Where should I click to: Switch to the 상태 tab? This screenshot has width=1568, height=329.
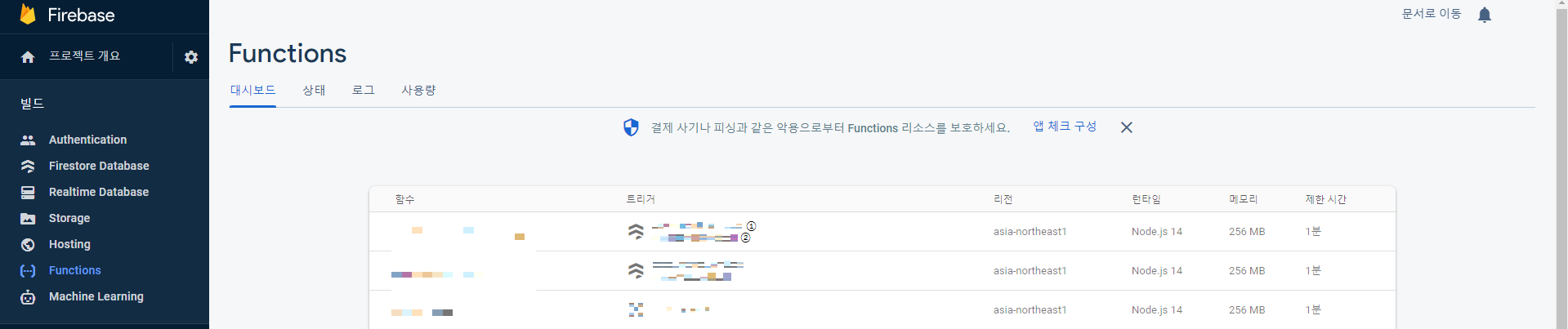[x=314, y=90]
